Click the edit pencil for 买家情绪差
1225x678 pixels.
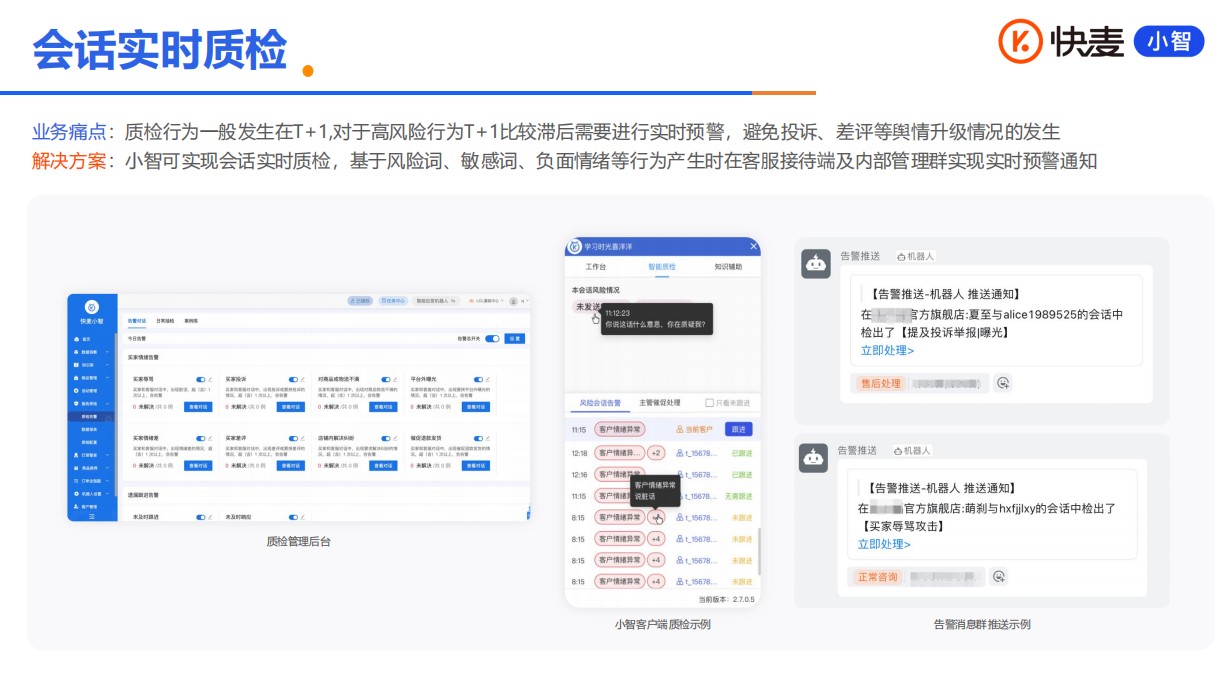click(210, 438)
